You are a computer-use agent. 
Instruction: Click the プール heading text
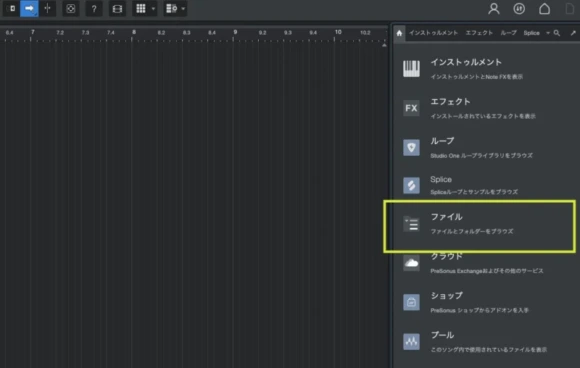click(442, 335)
